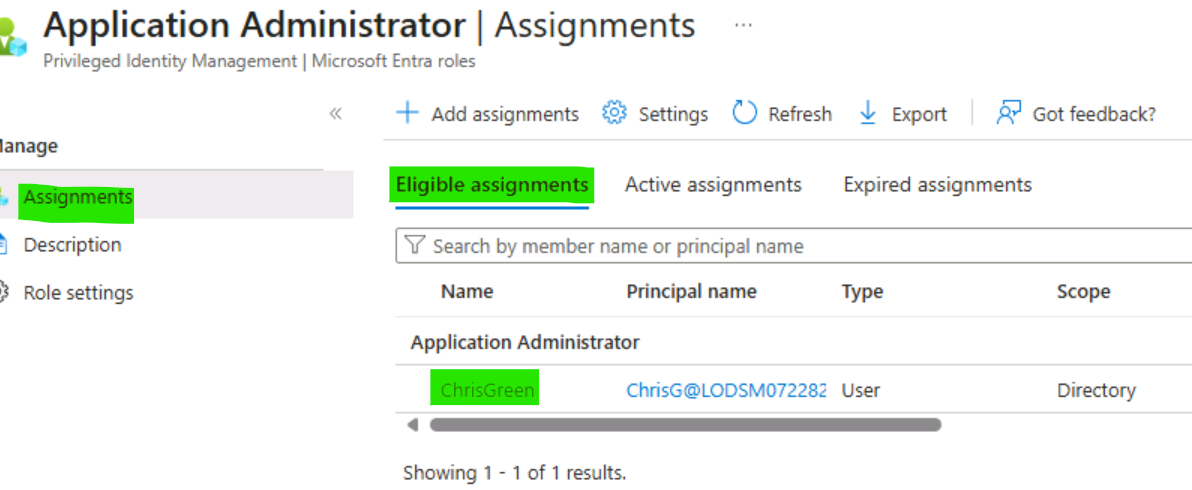Switch to the Expired assignments tab
Screen dimensions: 1192x490
pos(937,185)
